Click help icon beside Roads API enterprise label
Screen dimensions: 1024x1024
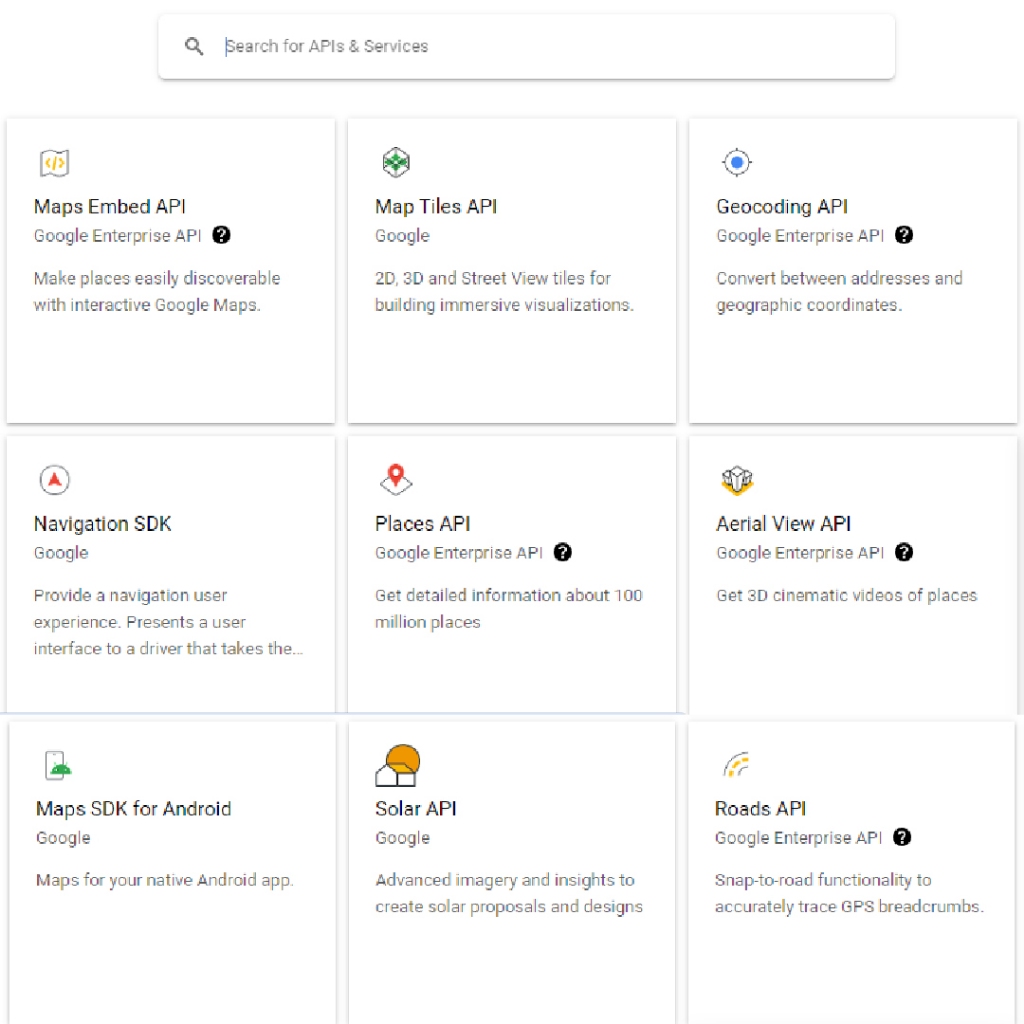point(902,837)
